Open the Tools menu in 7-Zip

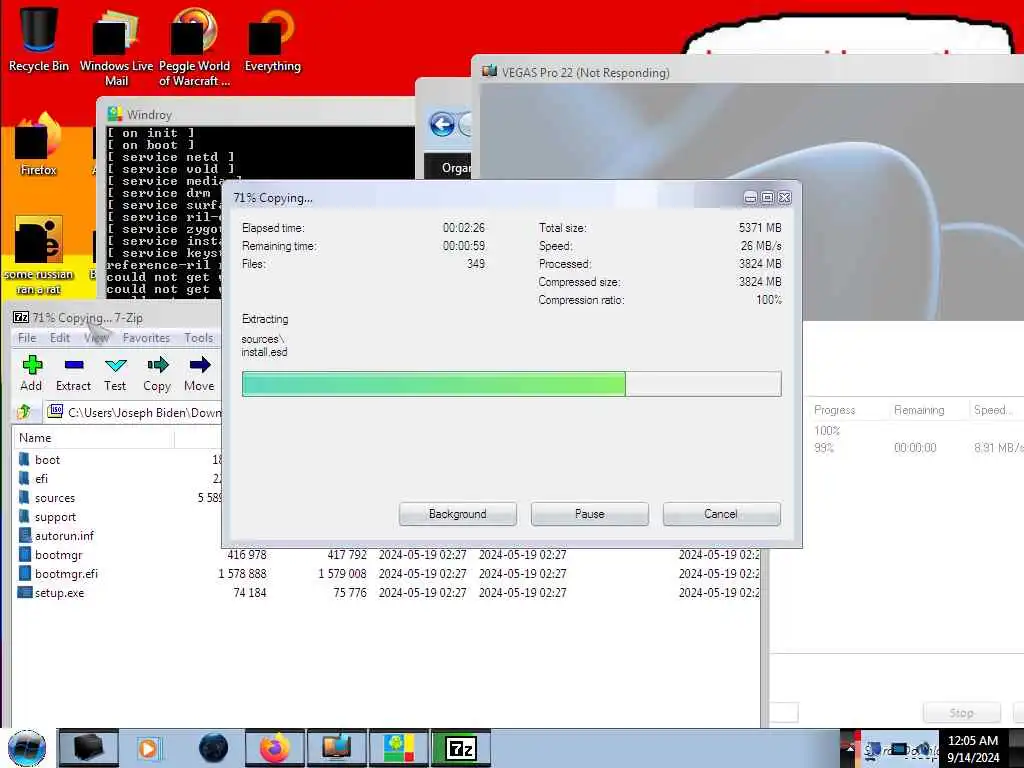(x=199, y=338)
